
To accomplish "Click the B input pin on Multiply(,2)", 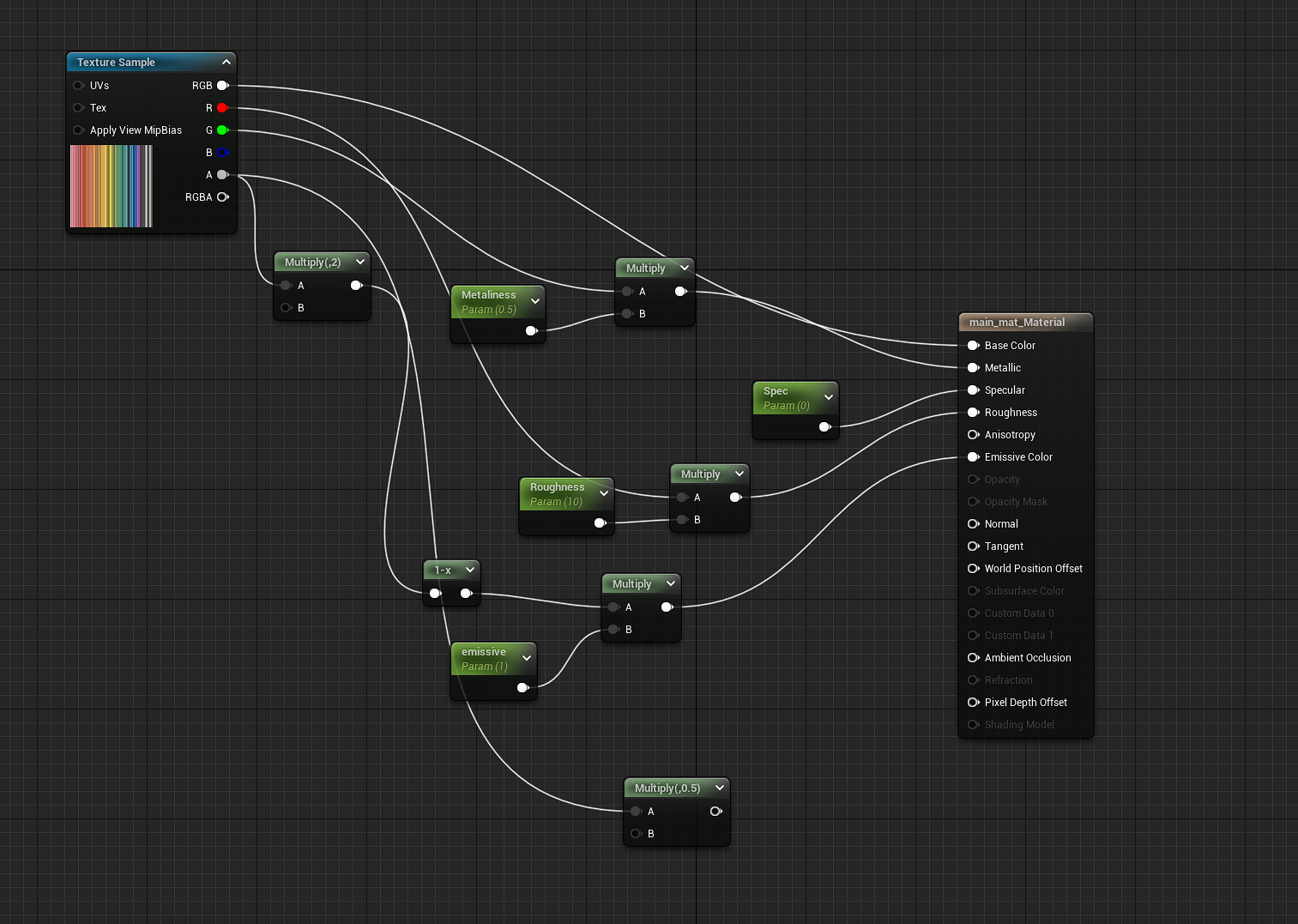I will coord(287,308).
